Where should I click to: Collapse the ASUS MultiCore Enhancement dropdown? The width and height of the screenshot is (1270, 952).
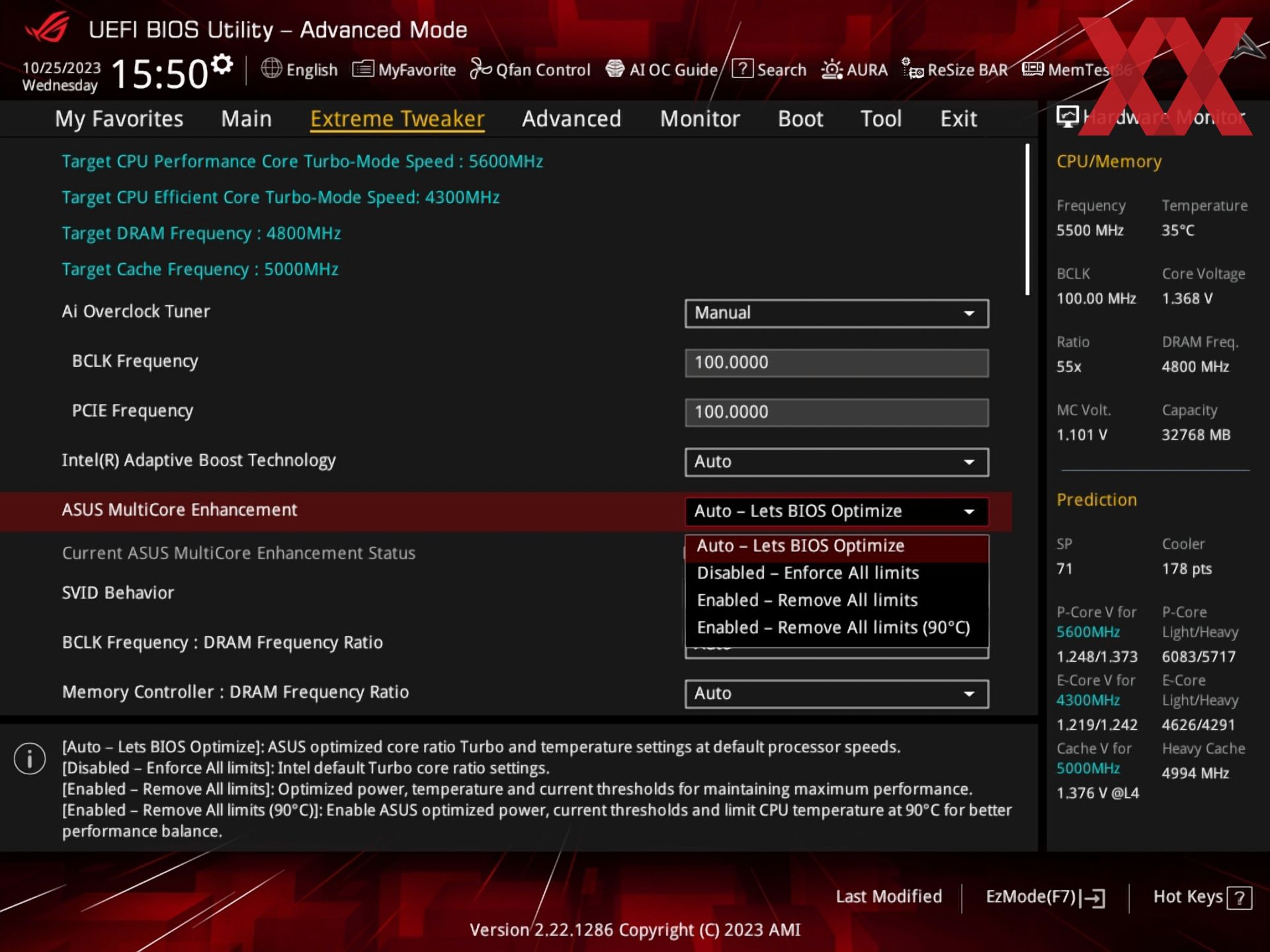[x=837, y=511]
